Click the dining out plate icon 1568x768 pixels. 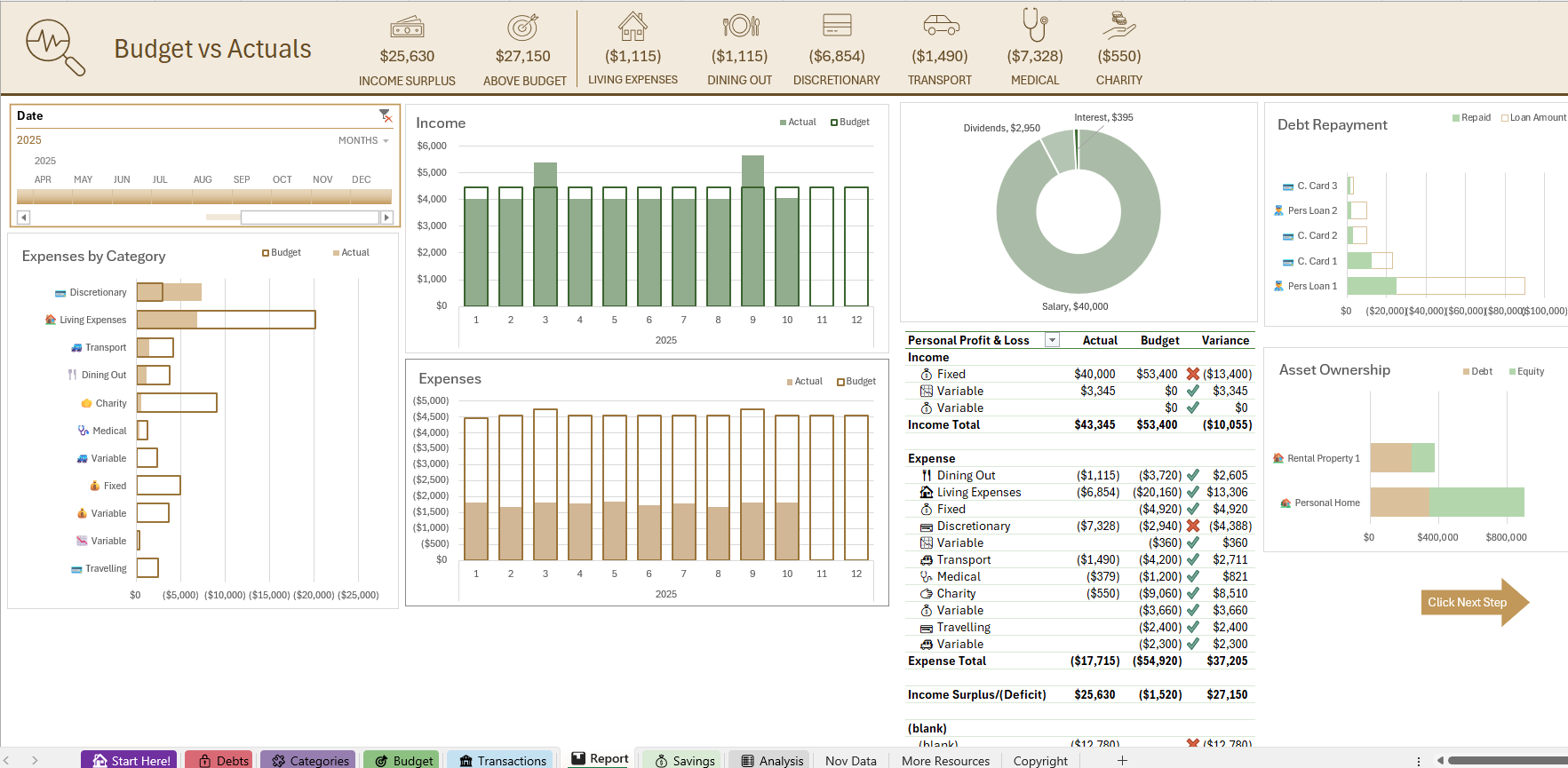pyautogui.click(x=740, y=26)
